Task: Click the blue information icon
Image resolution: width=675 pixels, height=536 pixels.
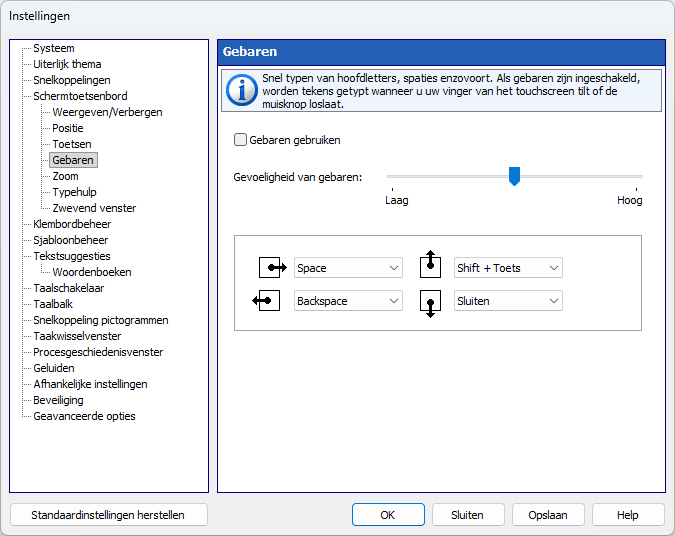Action: tap(242, 91)
